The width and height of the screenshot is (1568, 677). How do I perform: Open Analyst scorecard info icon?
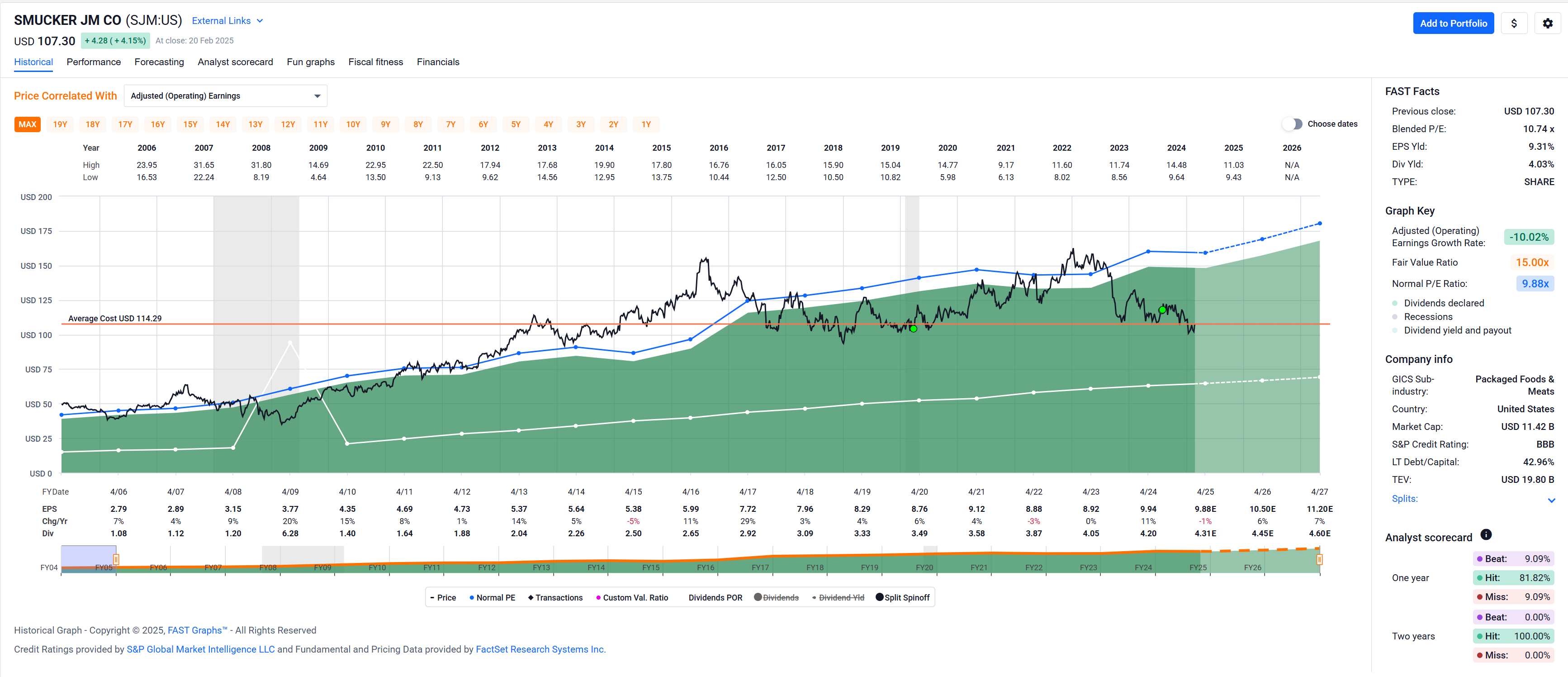(x=1486, y=534)
